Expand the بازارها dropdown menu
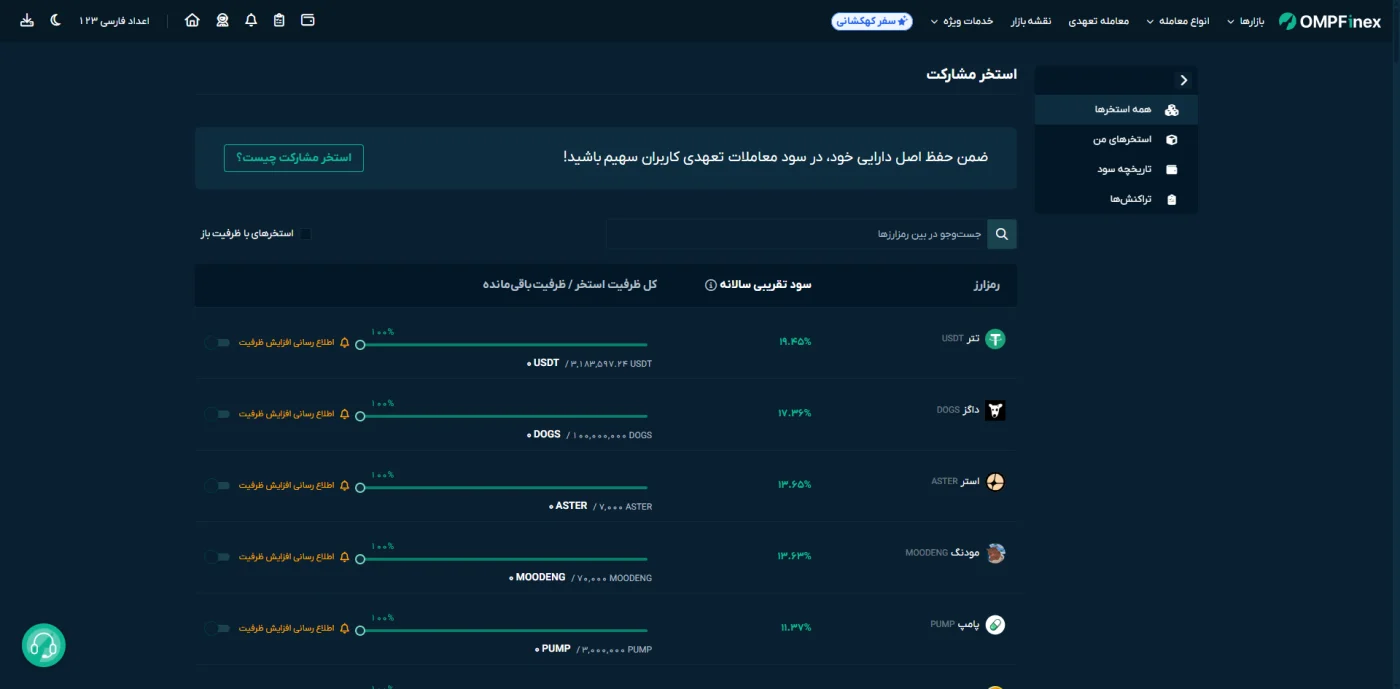The height and width of the screenshot is (689, 1400). click(x=1246, y=21)
